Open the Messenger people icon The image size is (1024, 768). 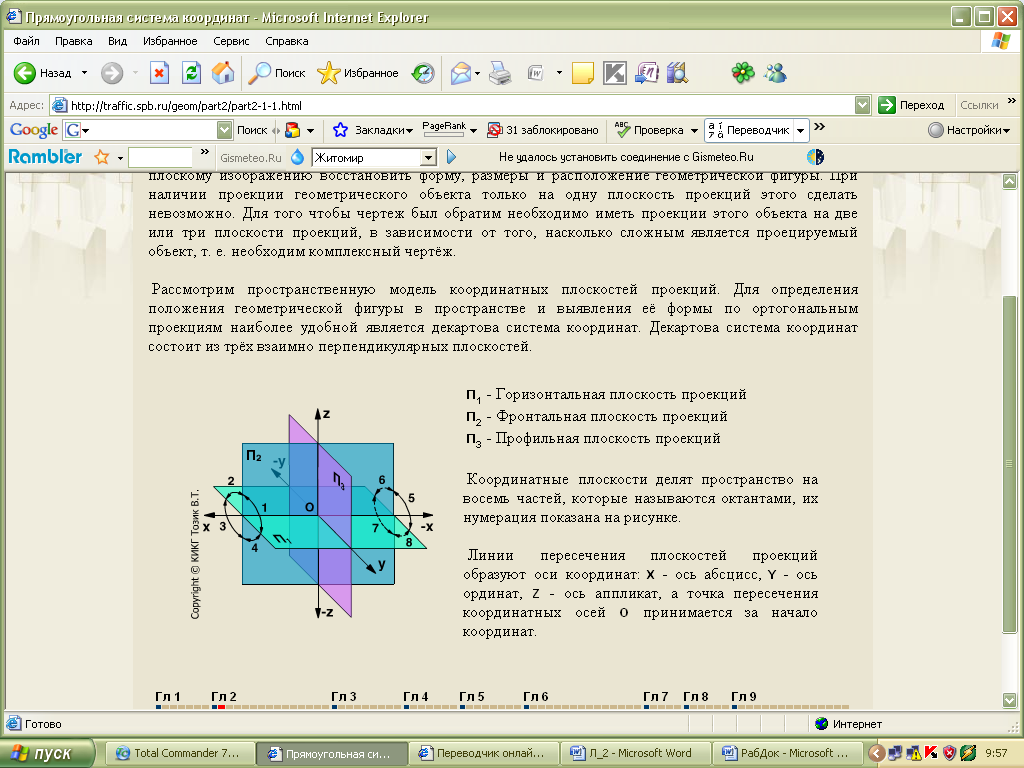pyautogui.click(x=775, y=73)
